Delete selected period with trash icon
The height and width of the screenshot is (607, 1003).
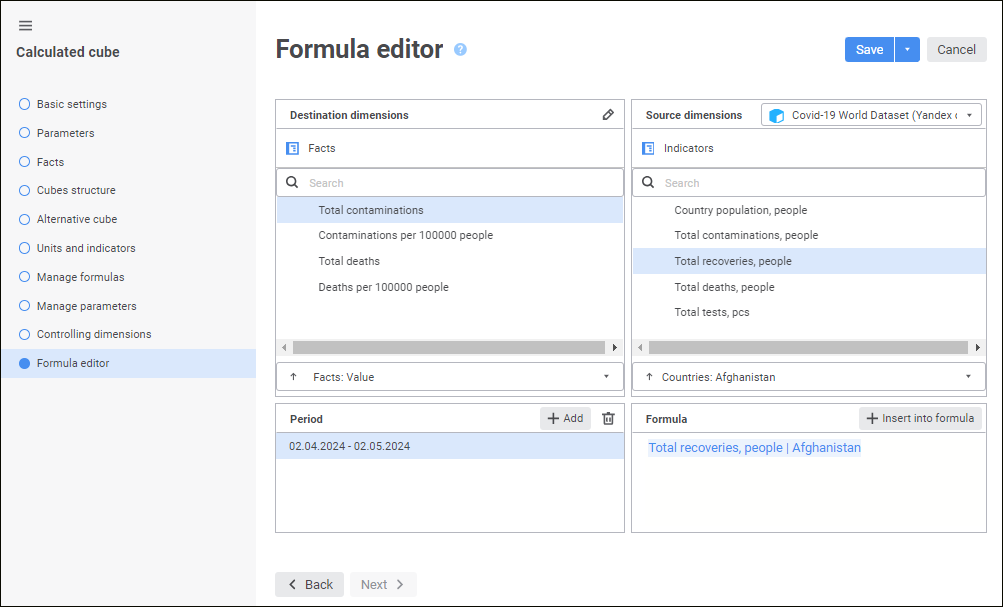pyautogui.click(x=608, y=419)
